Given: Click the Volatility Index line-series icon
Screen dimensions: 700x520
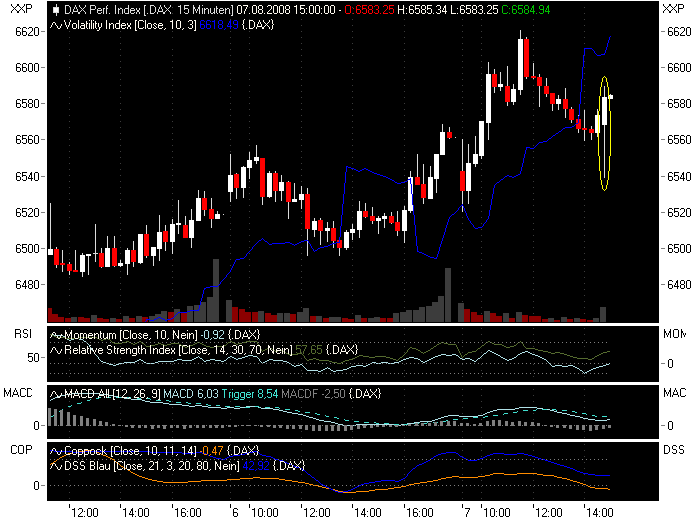Looking at the screenshot, I should 56,25.
